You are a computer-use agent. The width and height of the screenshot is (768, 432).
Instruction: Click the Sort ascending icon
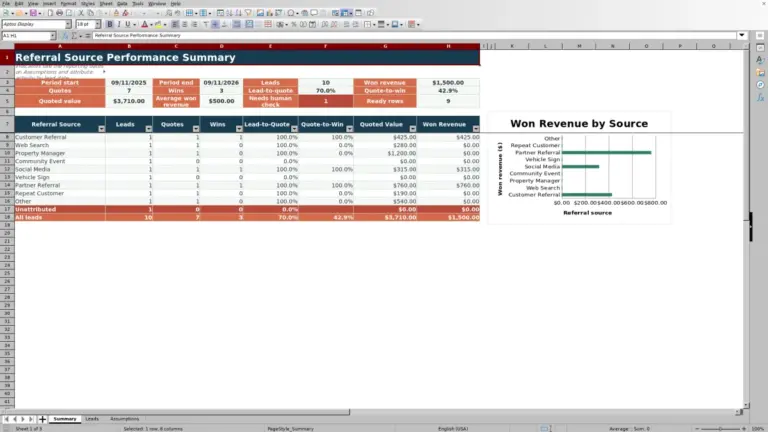tap(229, 13)
